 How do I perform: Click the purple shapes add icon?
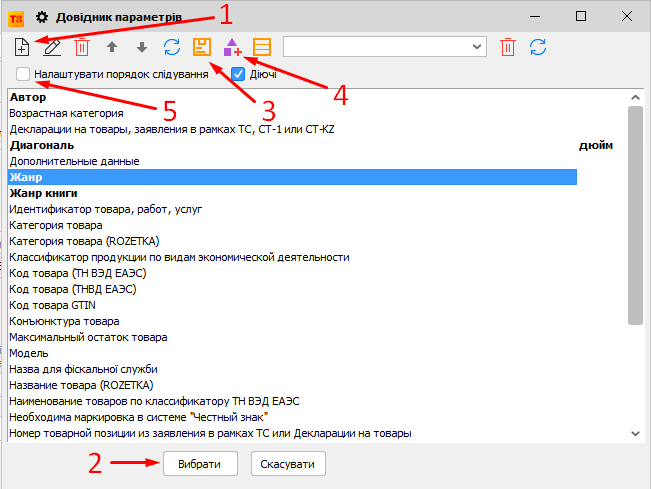(232, 47)
